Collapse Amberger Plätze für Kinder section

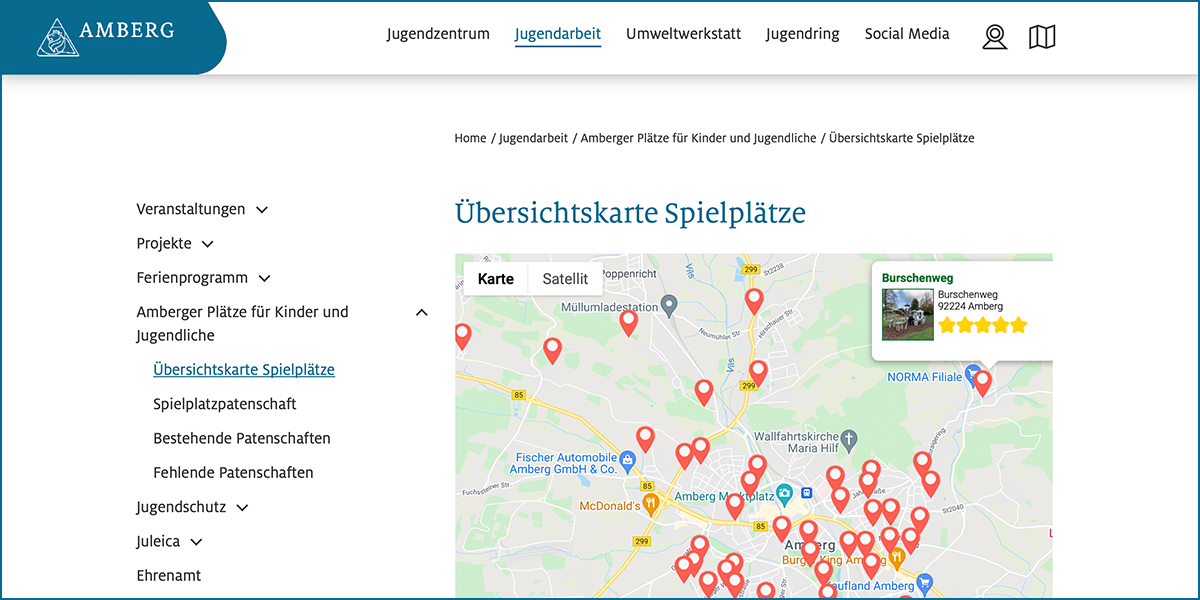click(x=421, y=312)
